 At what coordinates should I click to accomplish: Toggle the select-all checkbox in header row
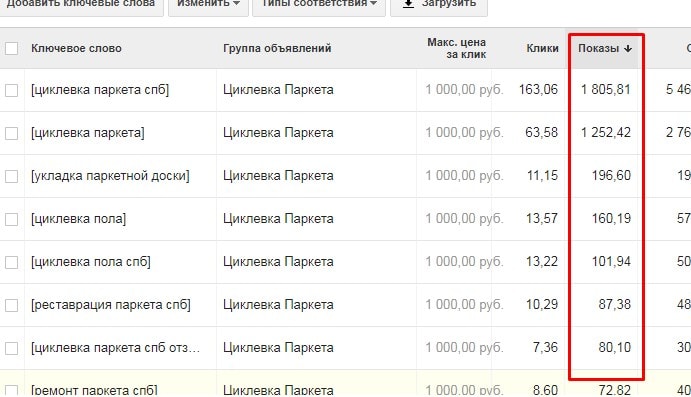(x=11, y=48)
